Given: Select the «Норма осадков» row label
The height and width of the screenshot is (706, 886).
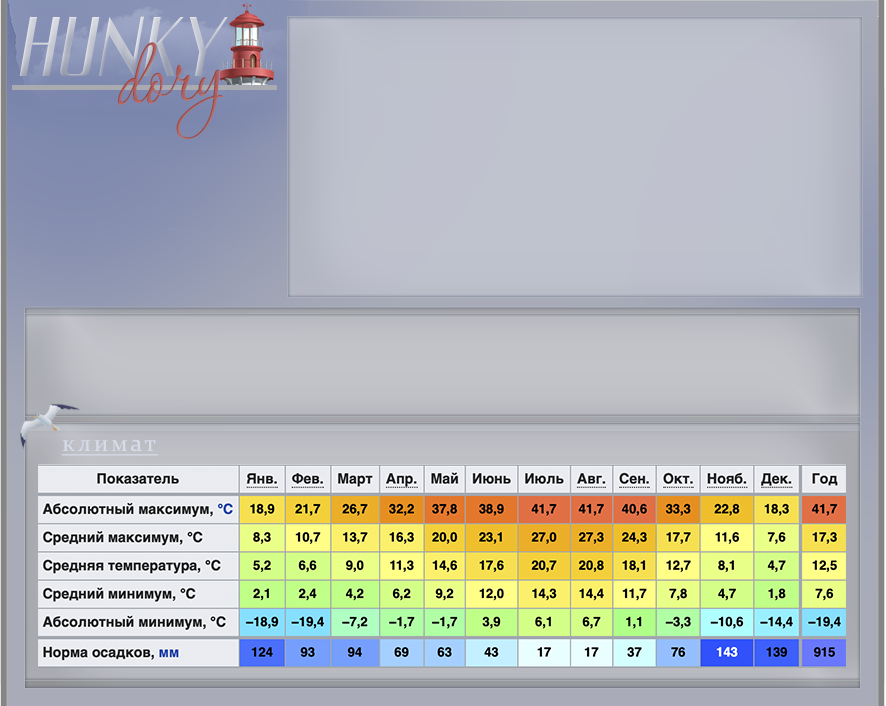Looking at the screenshot, I should click(98, 653).
